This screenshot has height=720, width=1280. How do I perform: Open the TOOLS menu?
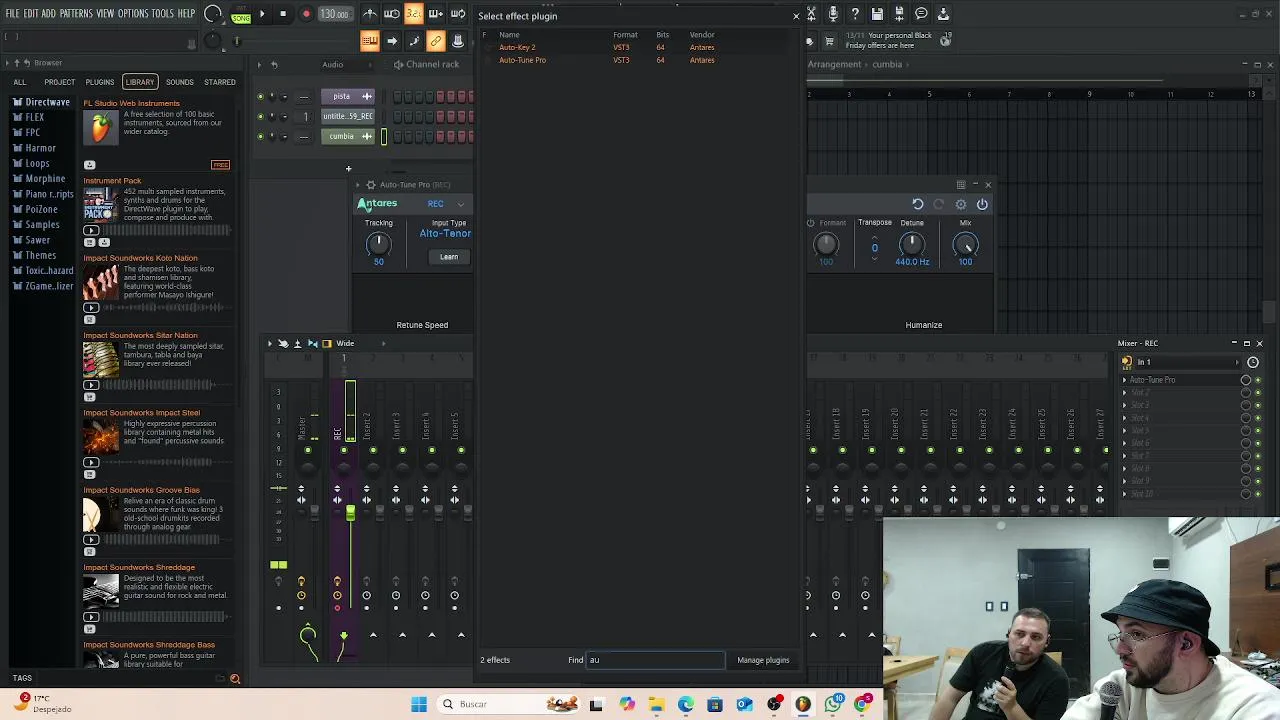(x=163, y=14)
